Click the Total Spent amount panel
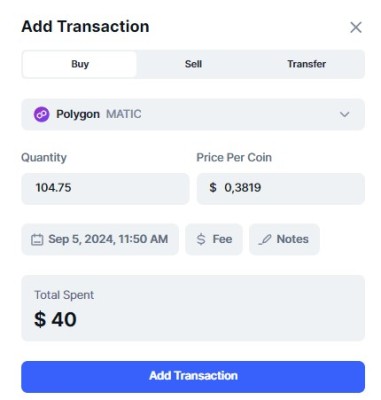The image size is (381, 400). click(x=193, y=308)
